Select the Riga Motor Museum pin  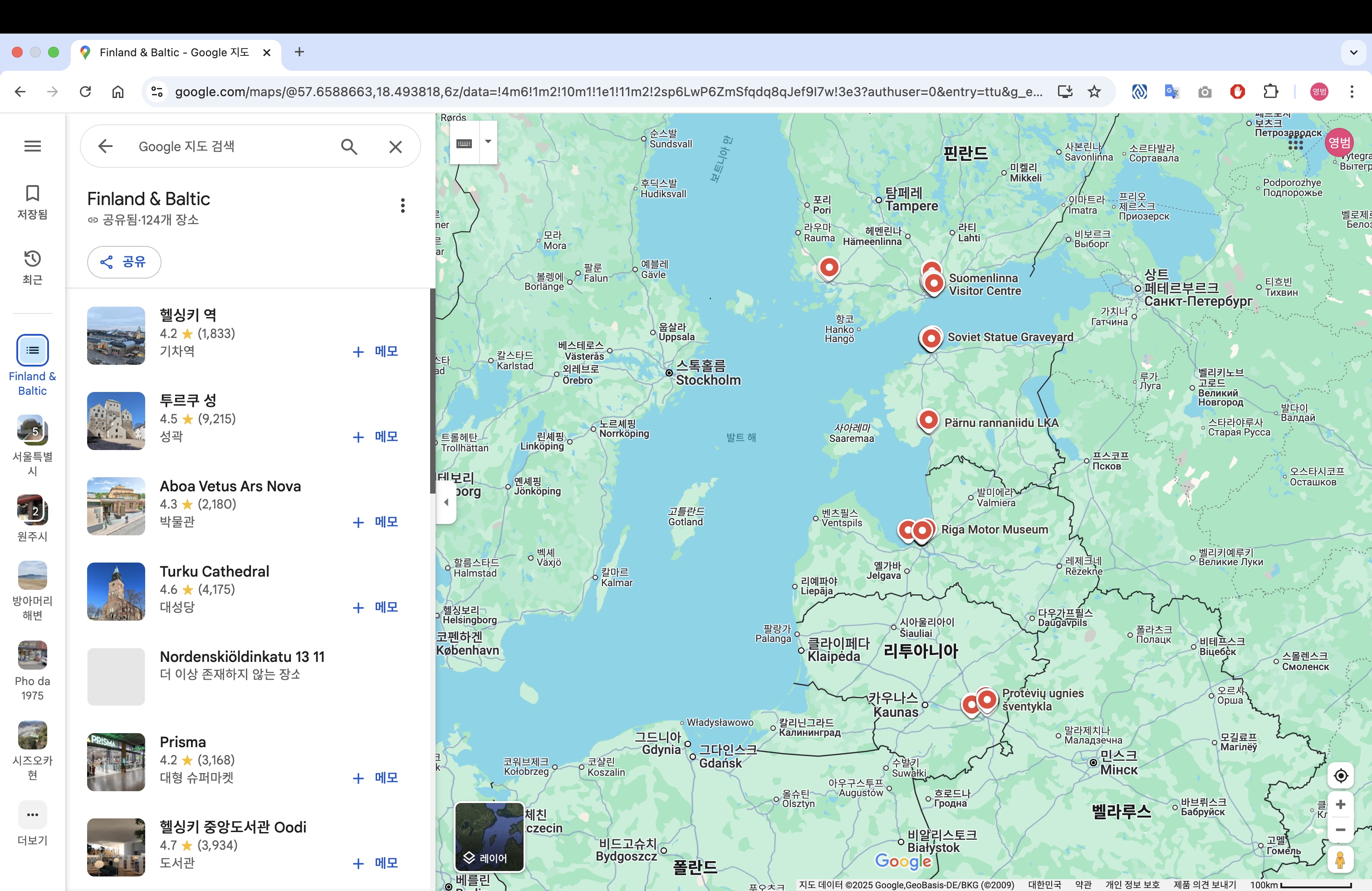922,530
